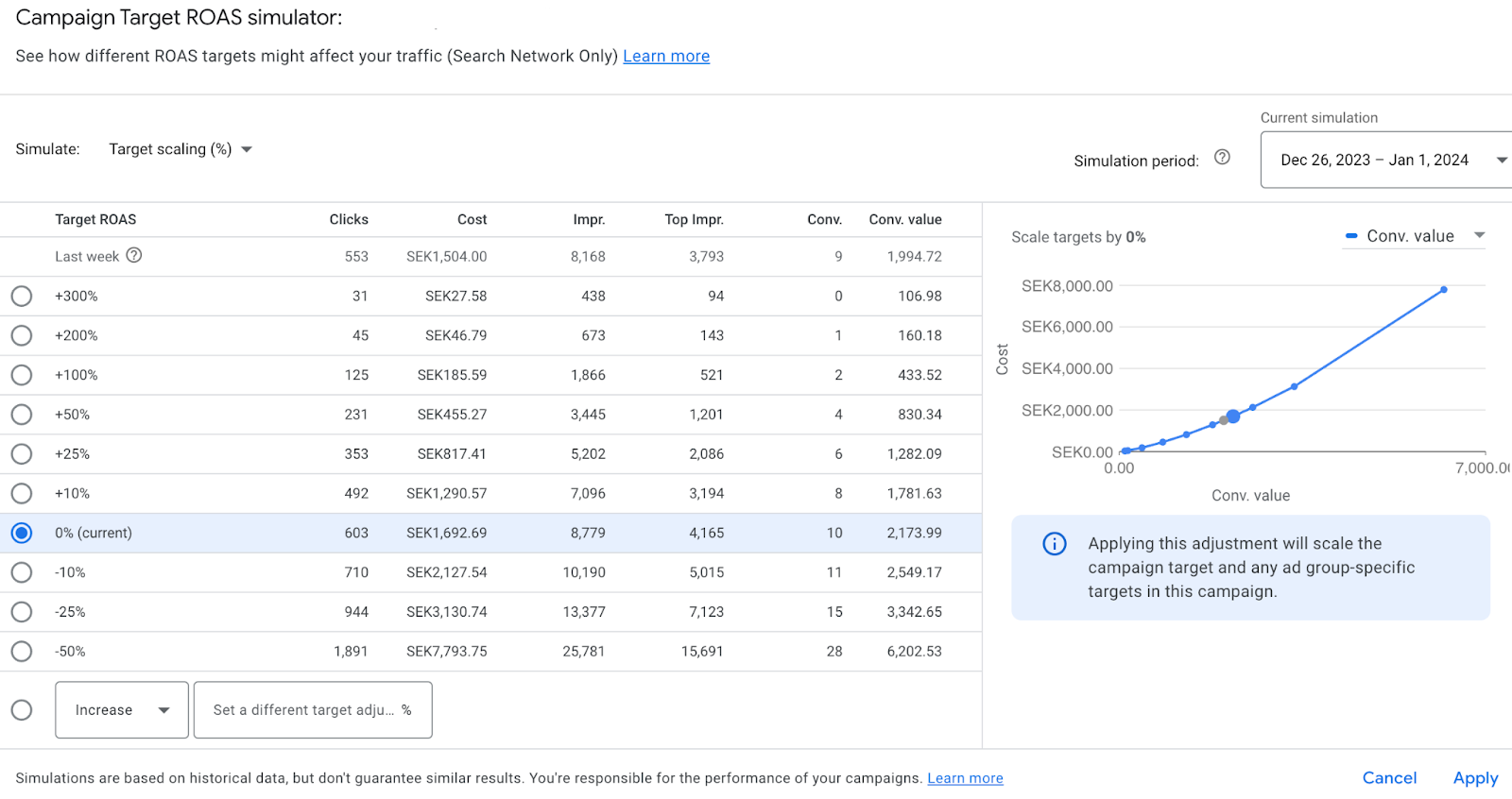Screen dimensions: 1512x799
Task: Select the +25% target ROAS option
Action: pyautogui.click(x=22, y=454)
